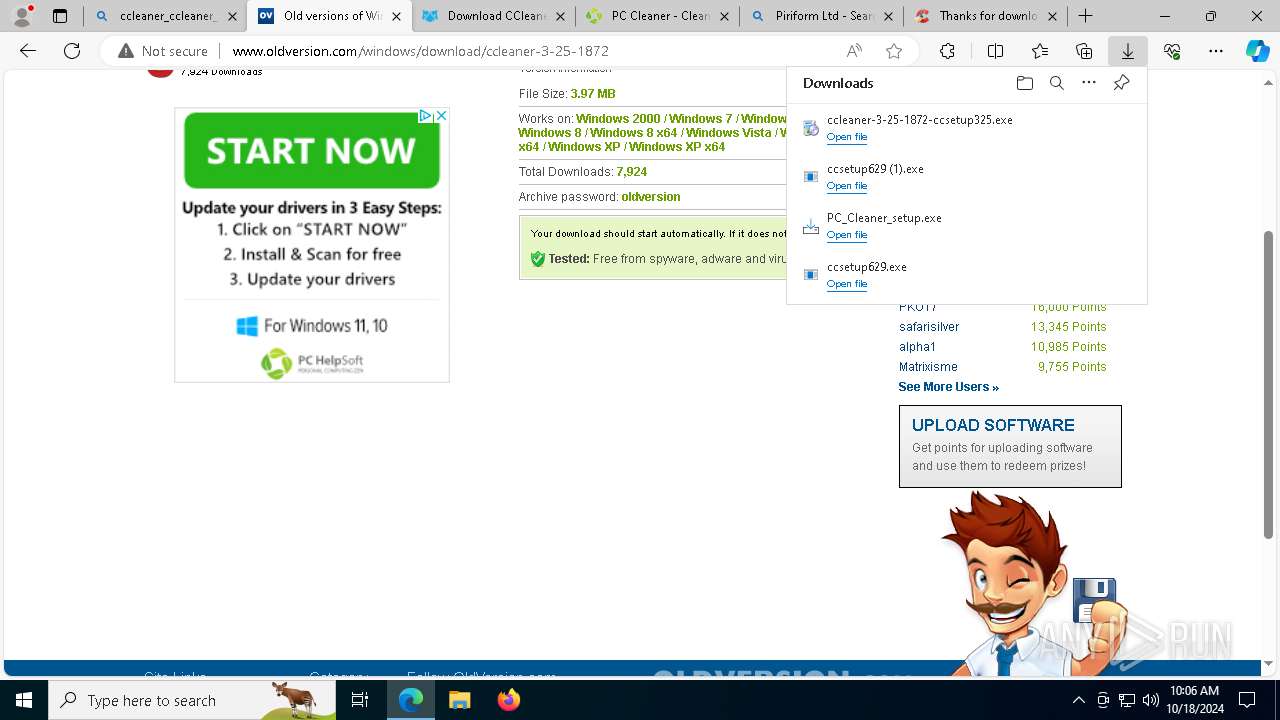Open the notification center icon

click(x=1247, y=700)
